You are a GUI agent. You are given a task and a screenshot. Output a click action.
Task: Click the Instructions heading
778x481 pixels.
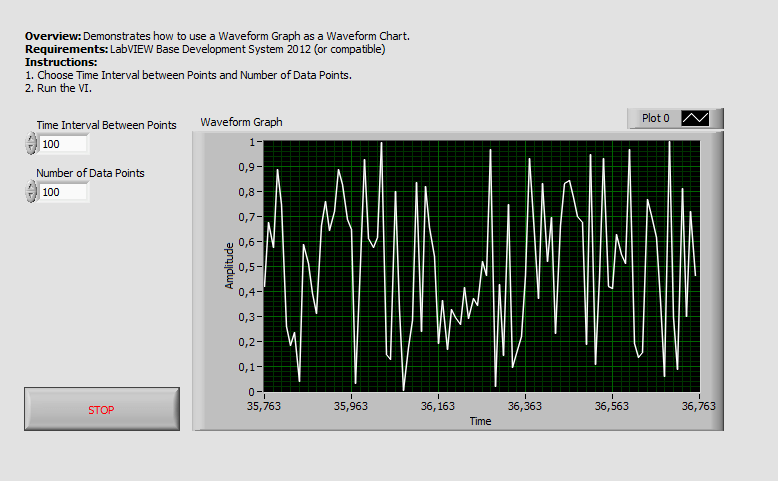click(61, 62)
